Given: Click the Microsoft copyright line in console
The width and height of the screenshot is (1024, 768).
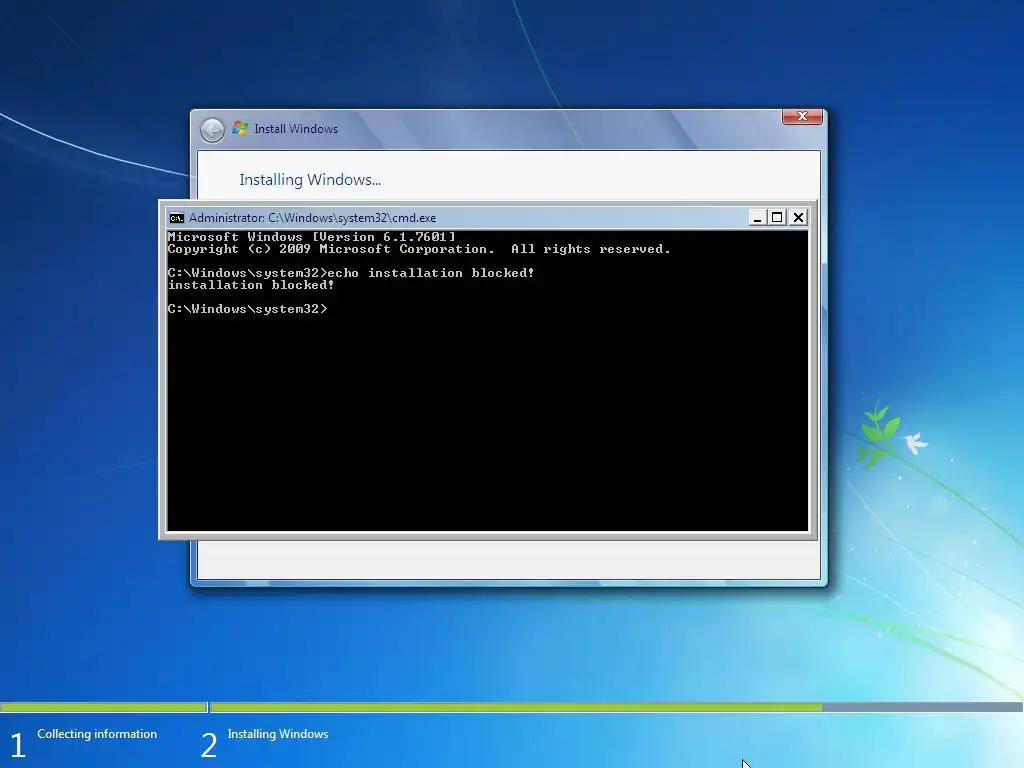Looking at the screenshot, I should 419,249.
